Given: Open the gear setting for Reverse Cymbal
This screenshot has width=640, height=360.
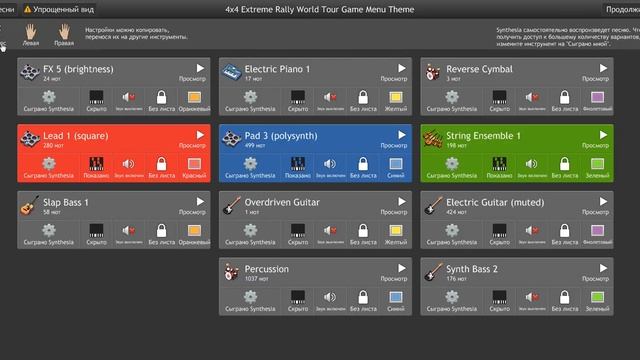Looking at the screenshot, I should pos(452,97).
